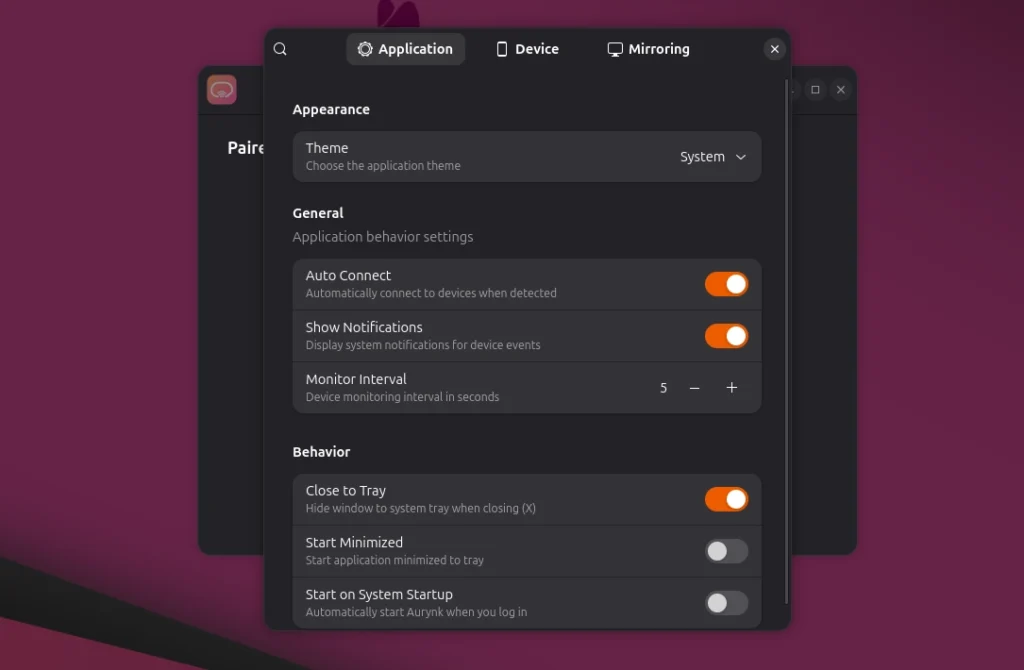Toggle the Close to Tray switch
This screenshot has height=670, width=1024.
coord(726,499)
